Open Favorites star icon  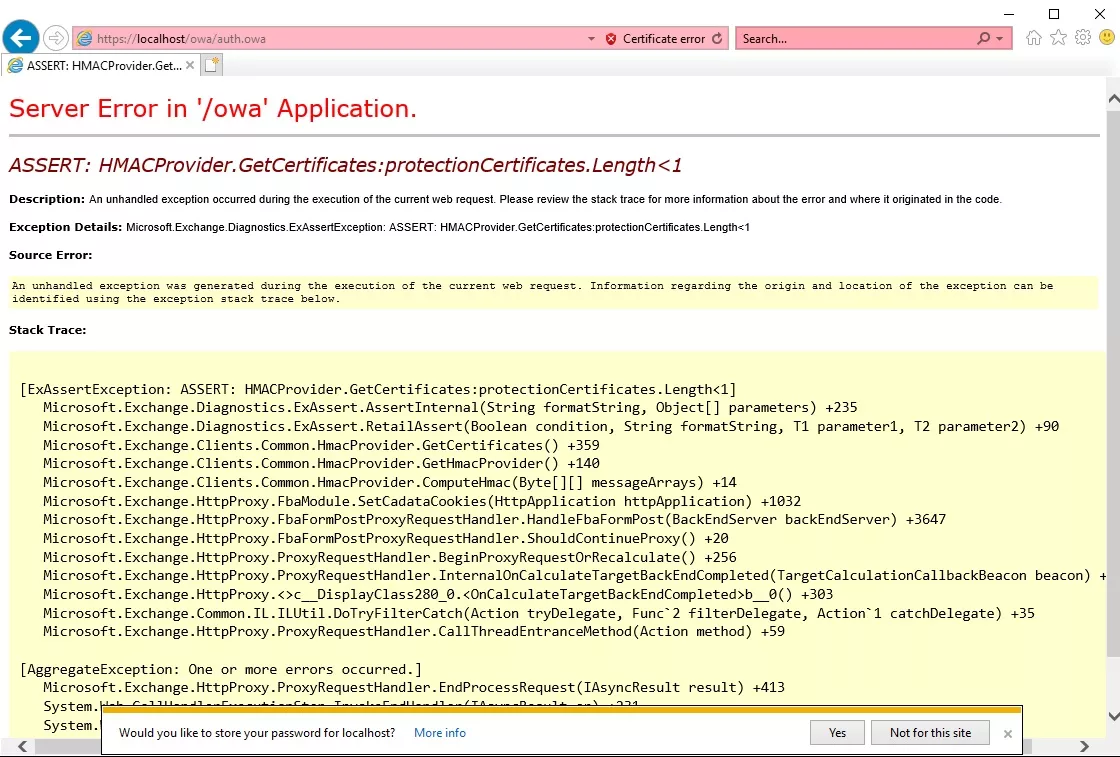point(1059,38)
